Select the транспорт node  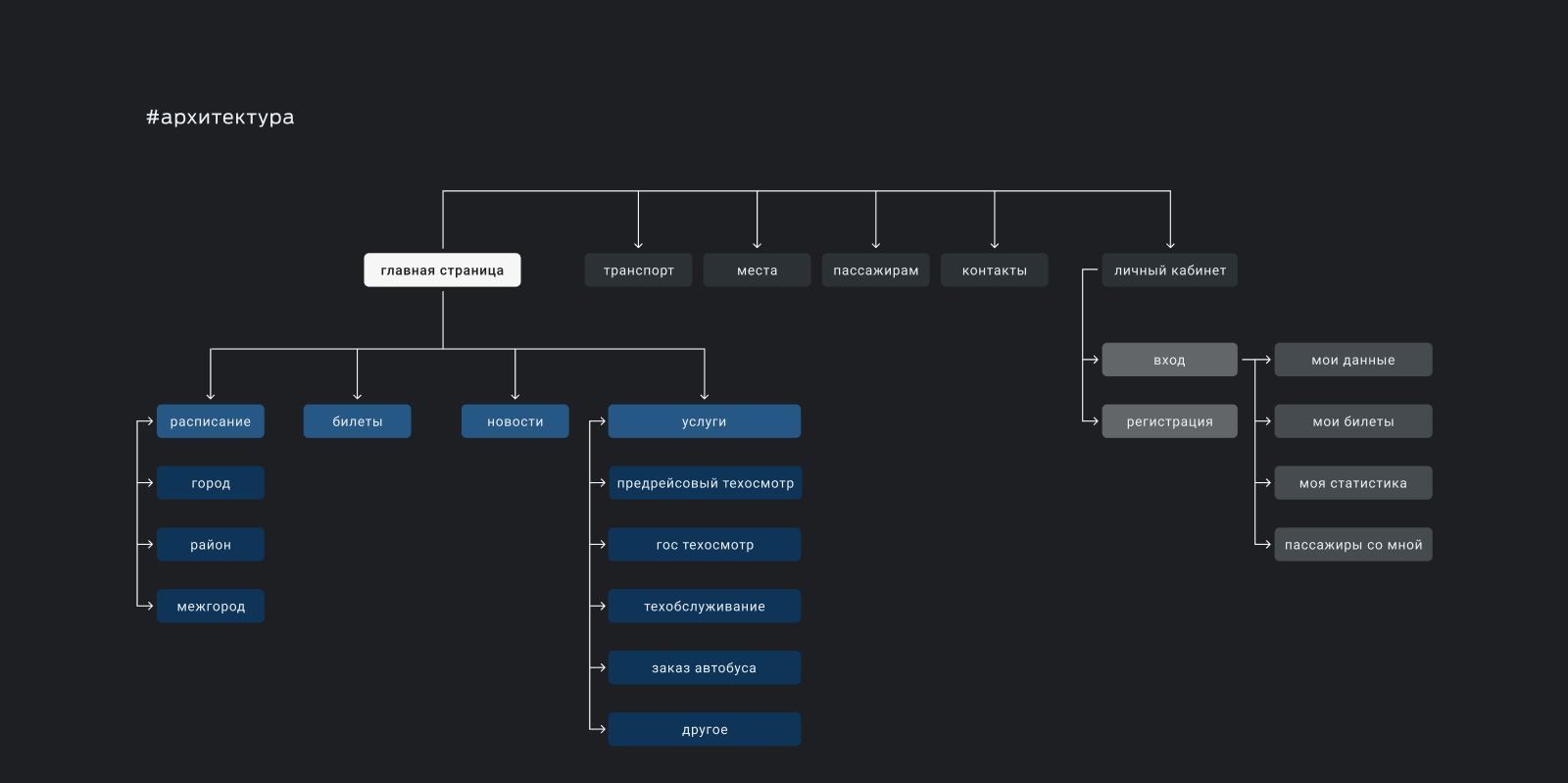click(x=638, y=270)
